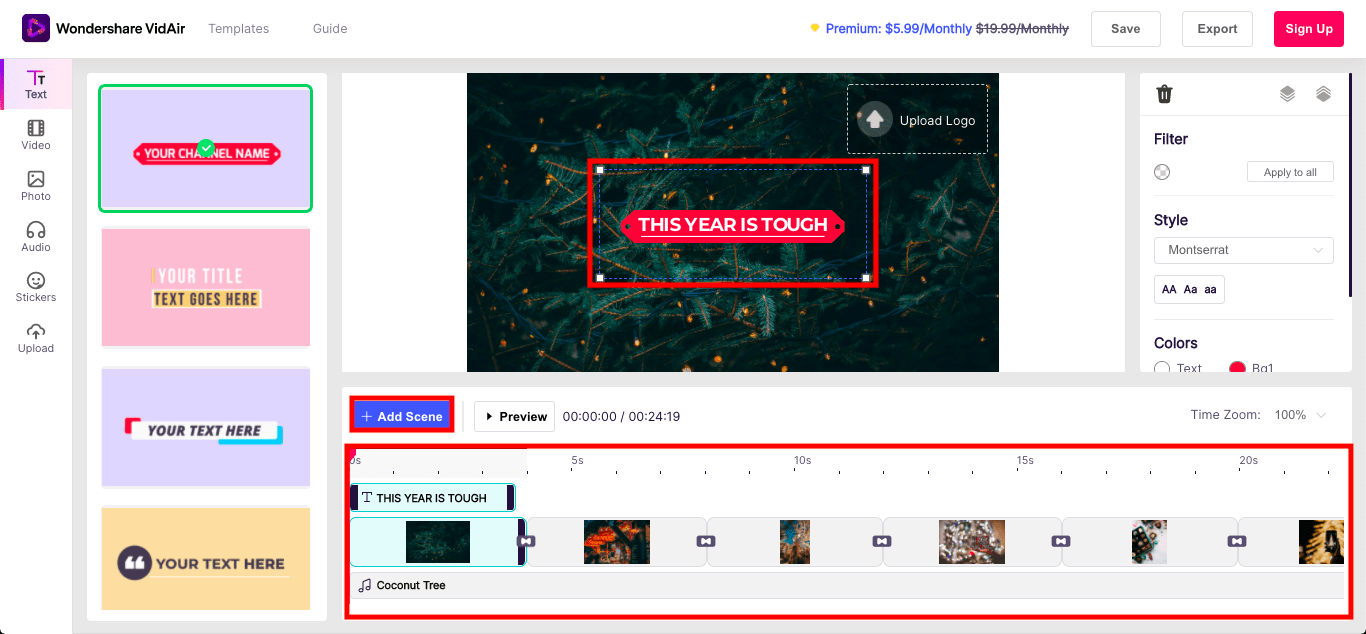The width and height of the screenshot is (1366, 634).
Task: Click the Sign Up button
Action: 1309,29
